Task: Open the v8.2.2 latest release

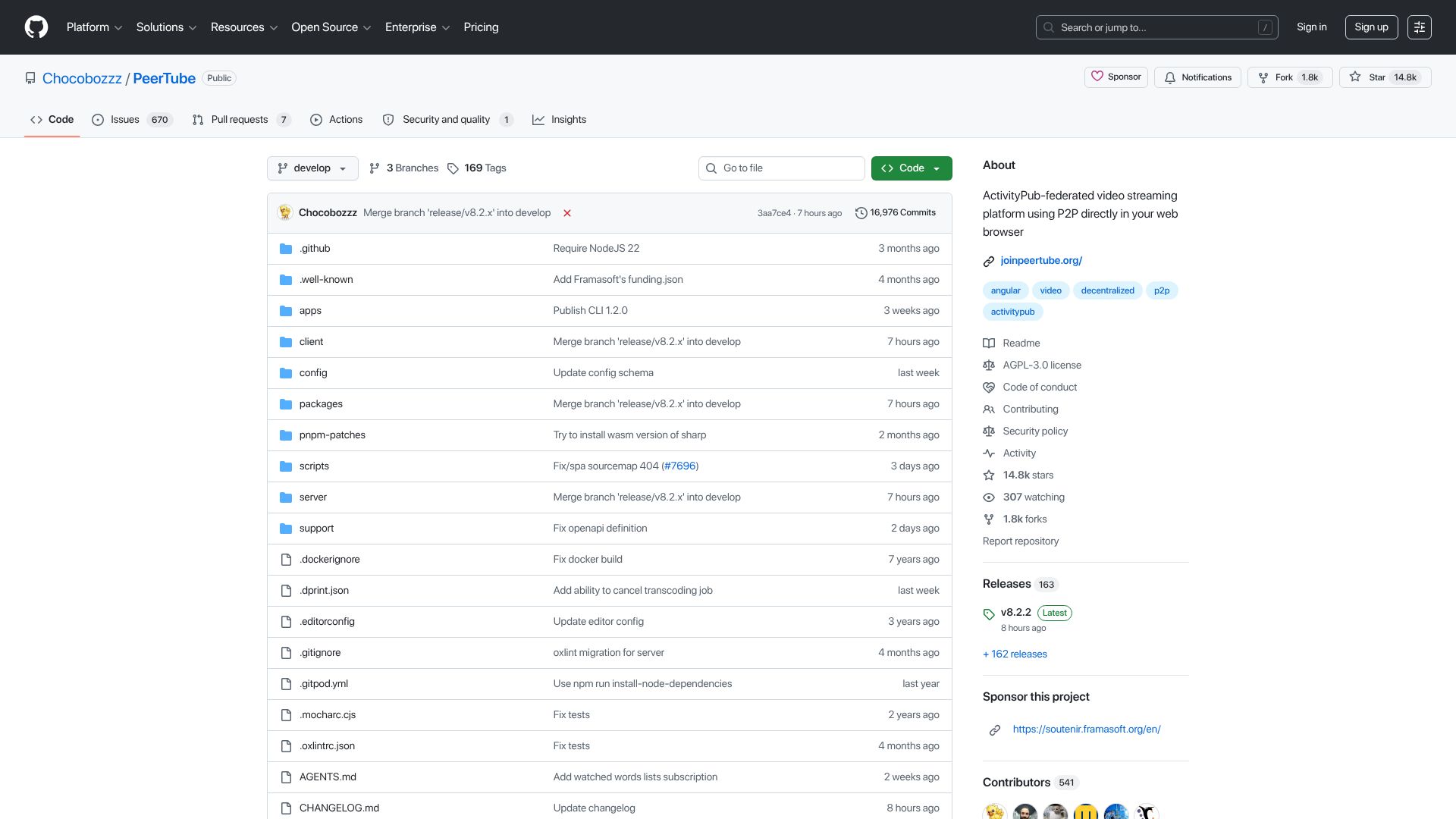Action: (x=1016, y=613)
